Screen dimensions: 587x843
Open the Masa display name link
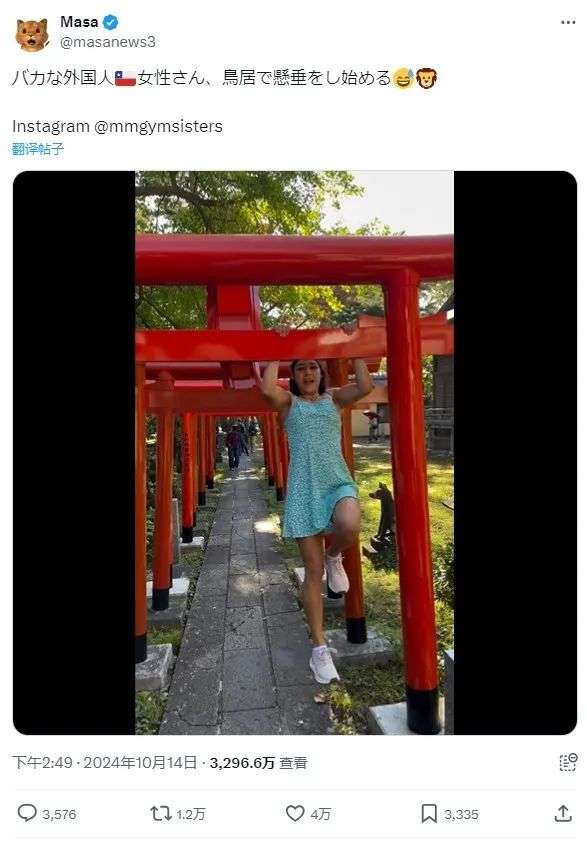79,22
